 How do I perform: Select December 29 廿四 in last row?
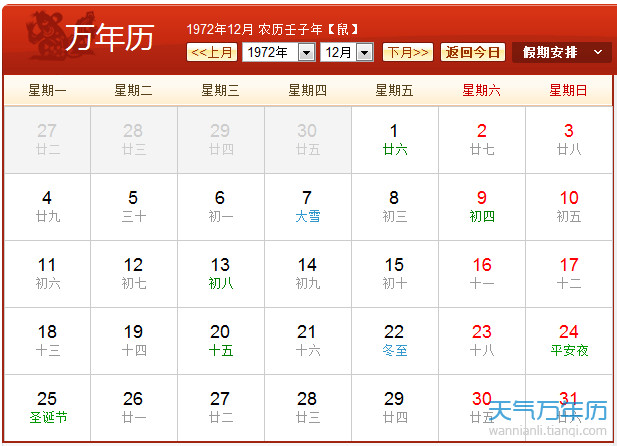coord(395,408)
